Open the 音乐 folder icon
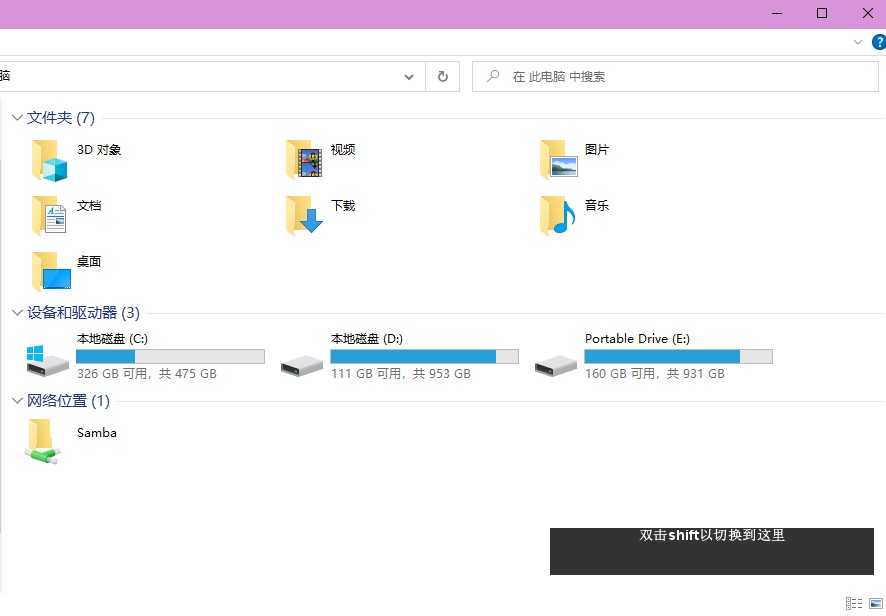The height and width of the screenshot is (616, 886). click(x=558, y=215)
